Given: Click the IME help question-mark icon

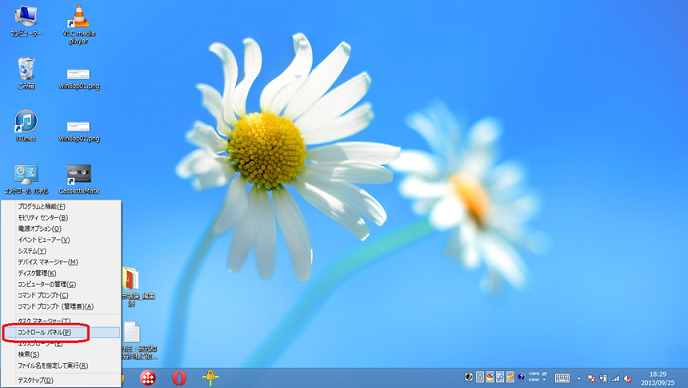Looking at the screenshot, I should coord(521,377).
